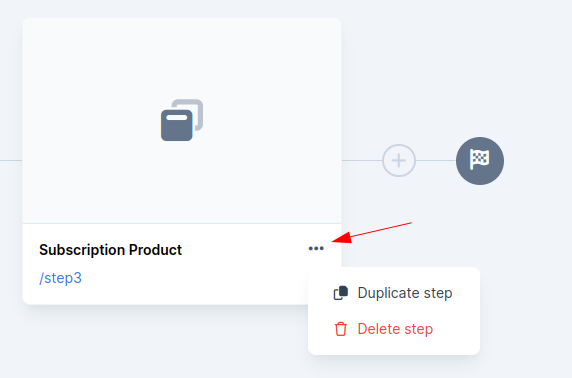Click the copy icon beside Duplicate step

[x=341, y=293]
